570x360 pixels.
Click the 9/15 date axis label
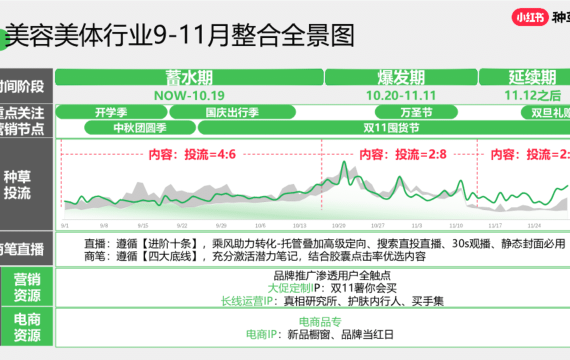143,226
